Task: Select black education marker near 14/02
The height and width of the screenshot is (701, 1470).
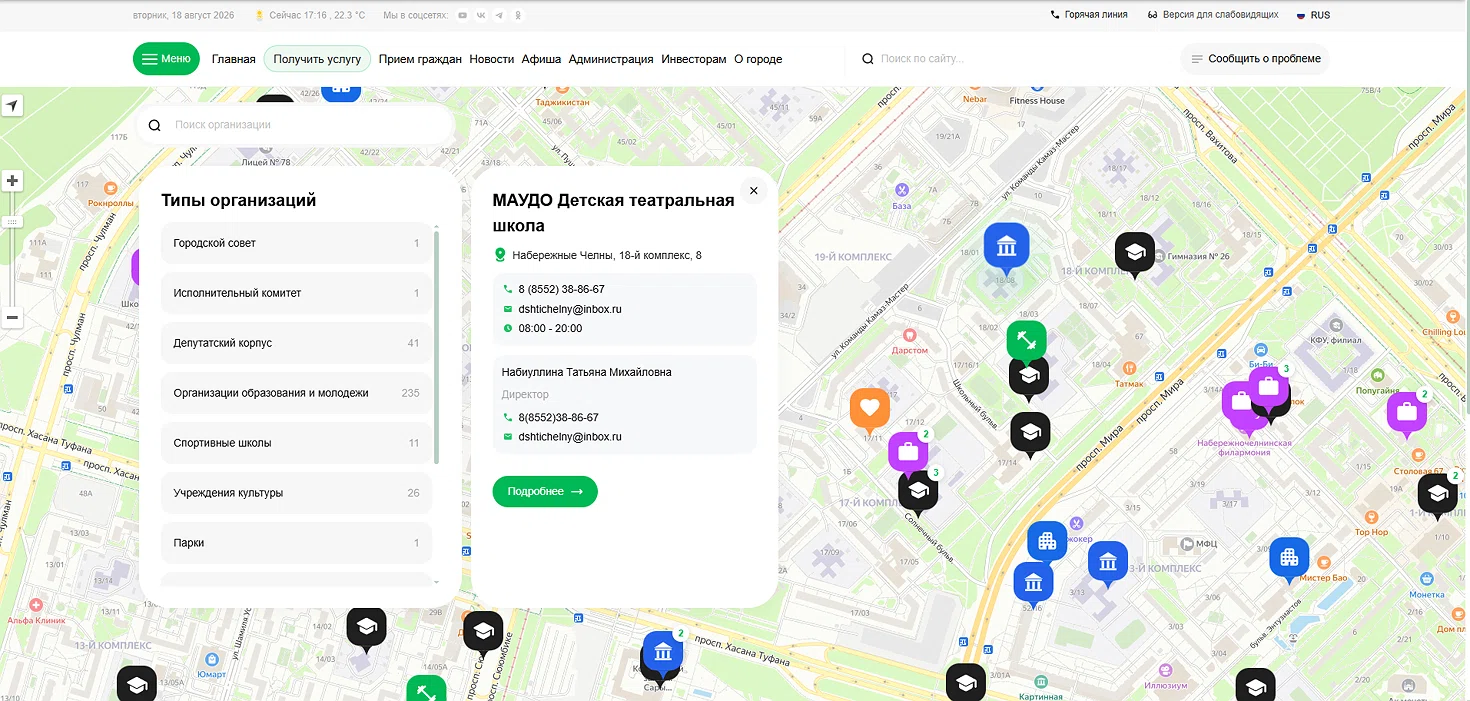Action: click(366, 629)
